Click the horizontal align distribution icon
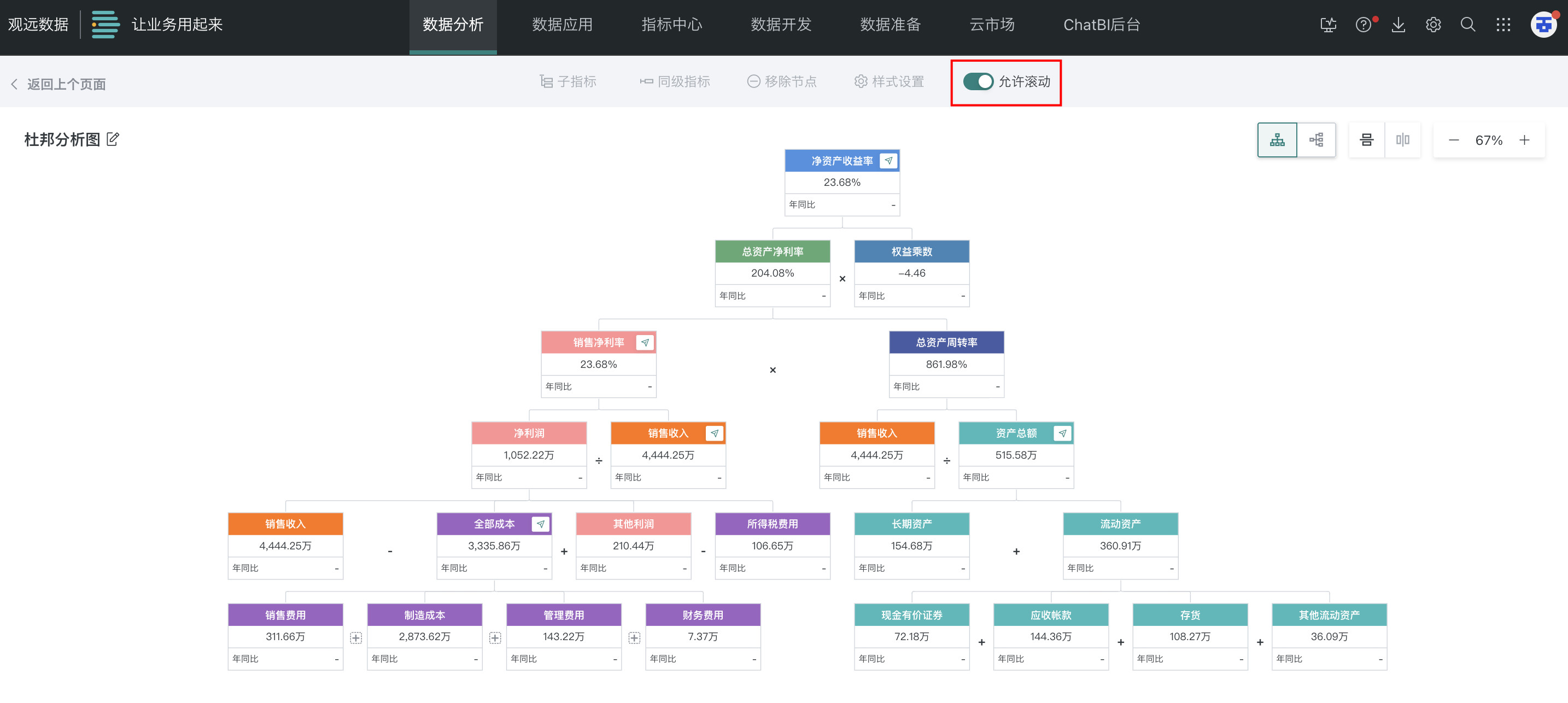Screen dimensions: 1568x703 coord(1402,140)
